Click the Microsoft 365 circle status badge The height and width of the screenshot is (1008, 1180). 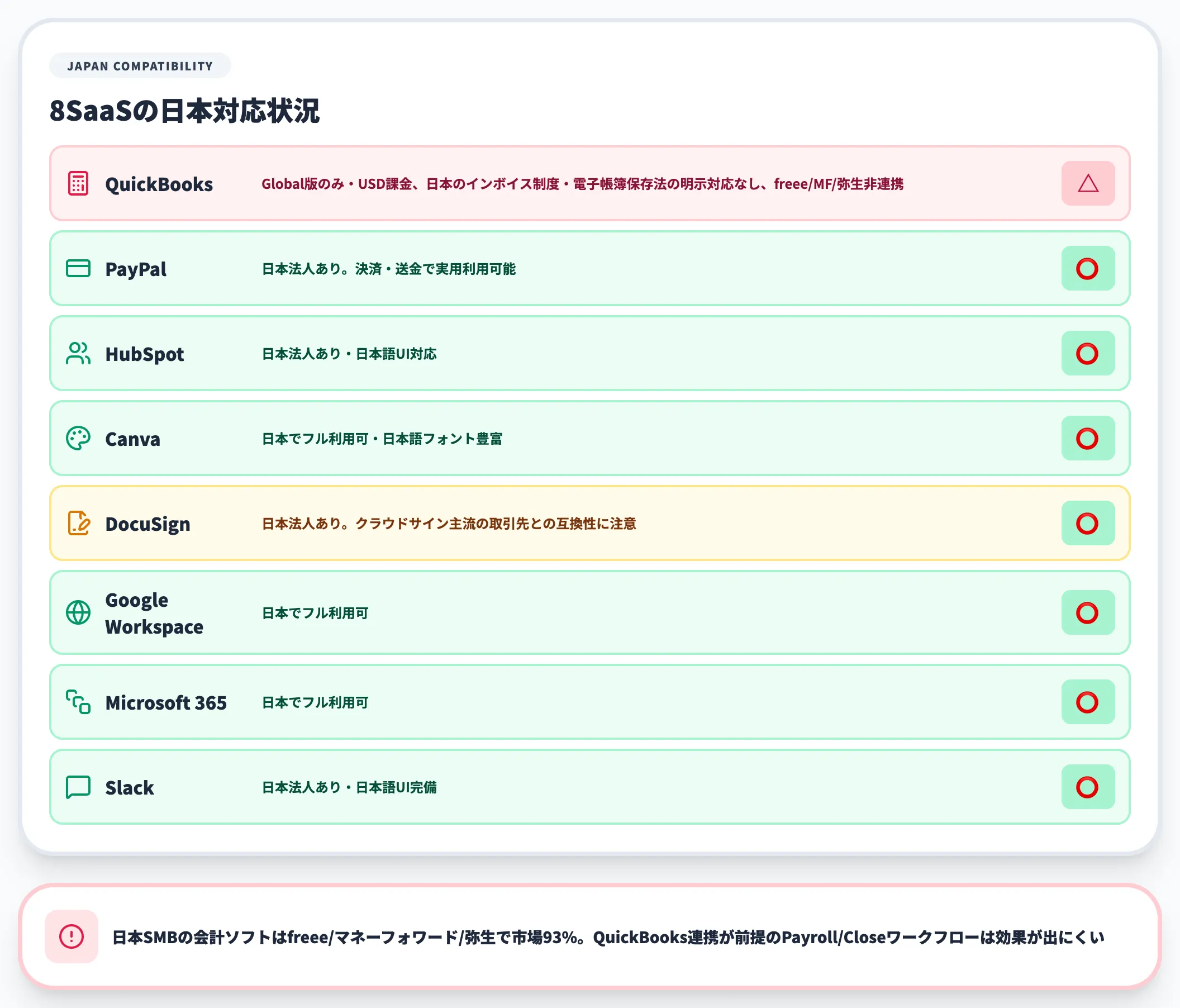1088,702
